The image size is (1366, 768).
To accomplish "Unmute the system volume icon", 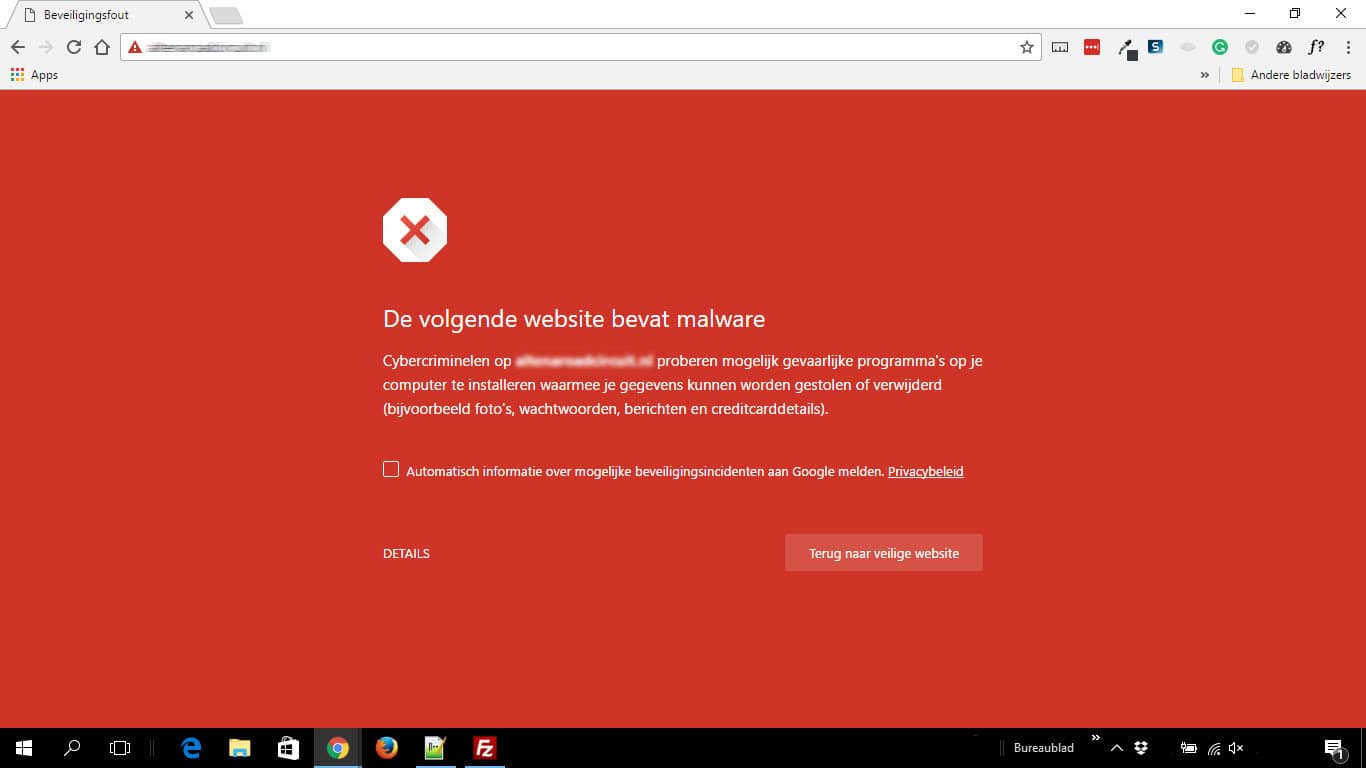I will 1236,748.
